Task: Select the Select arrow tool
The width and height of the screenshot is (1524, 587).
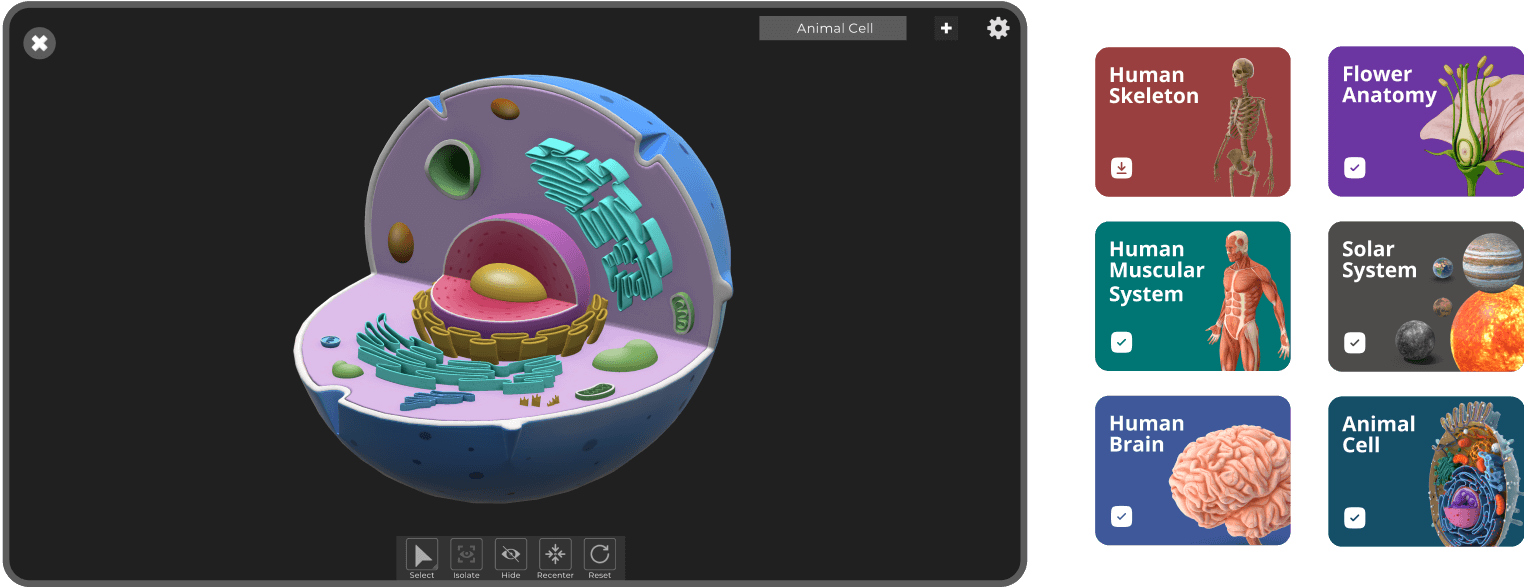Action: coord(422,555)
